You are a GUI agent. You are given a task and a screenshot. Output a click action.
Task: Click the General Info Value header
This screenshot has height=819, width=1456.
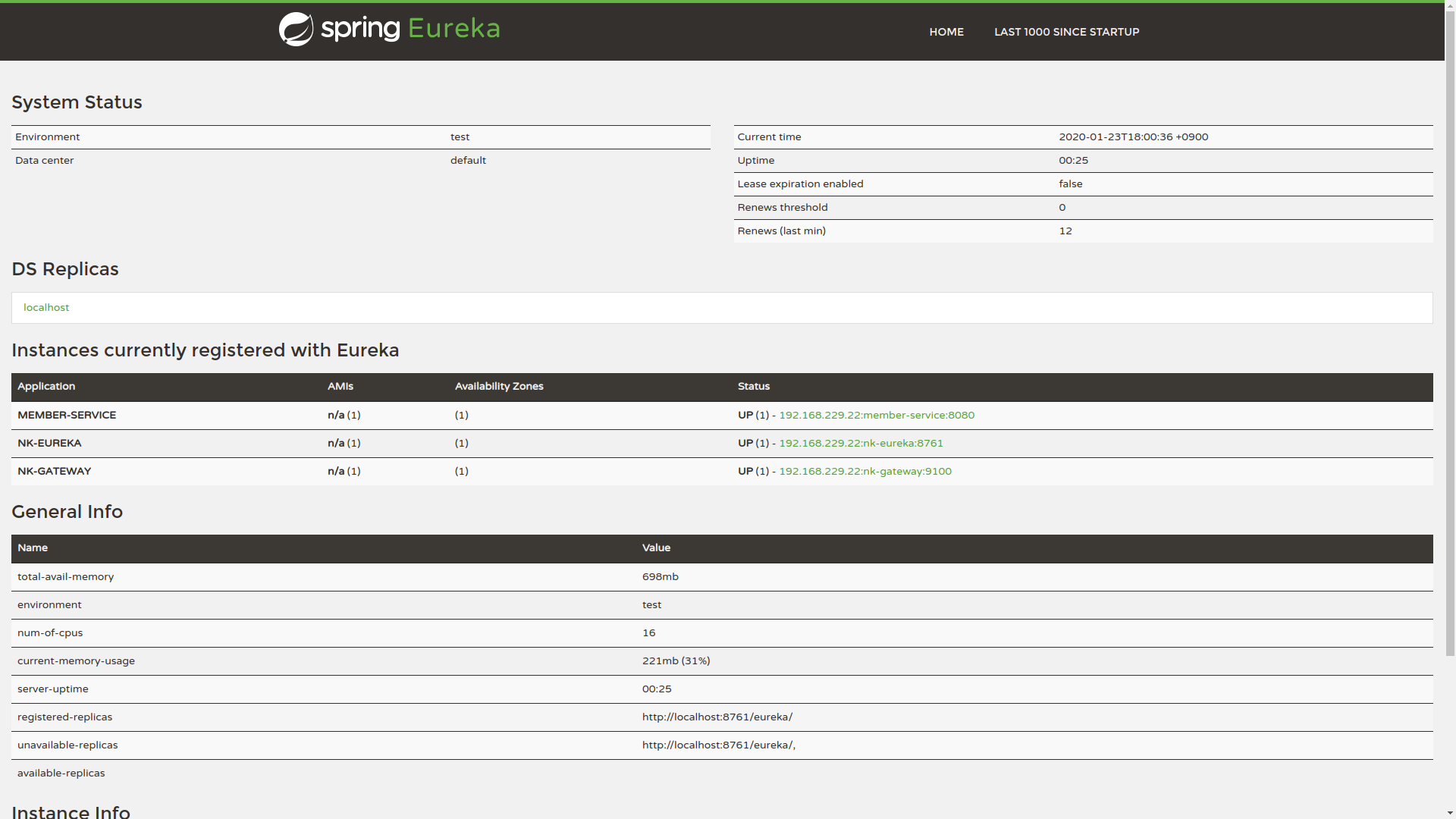click(x=656, y=548)
